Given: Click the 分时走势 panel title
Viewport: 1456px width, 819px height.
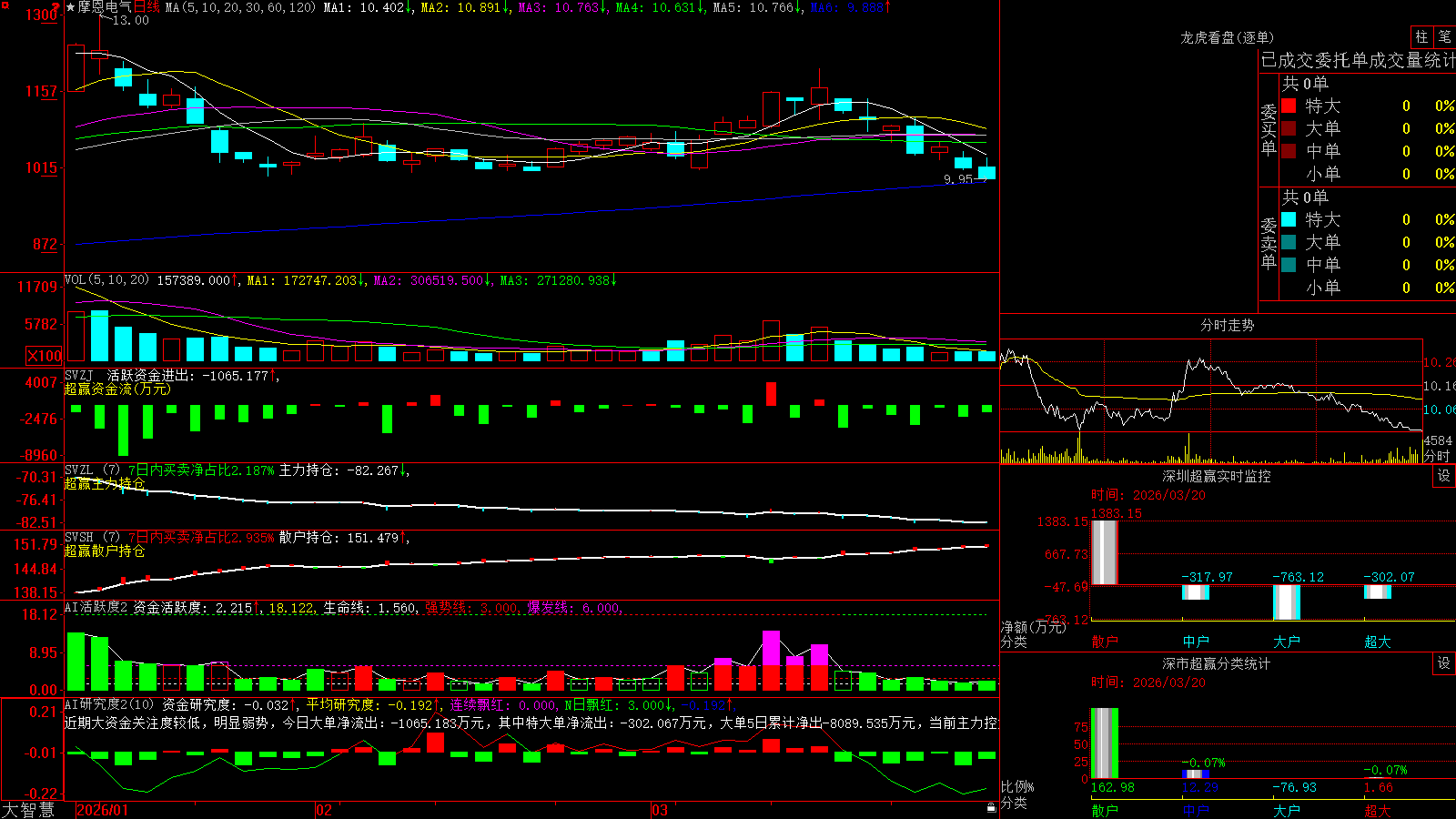Looking at the screenshot, I should tap(1227, 325).
